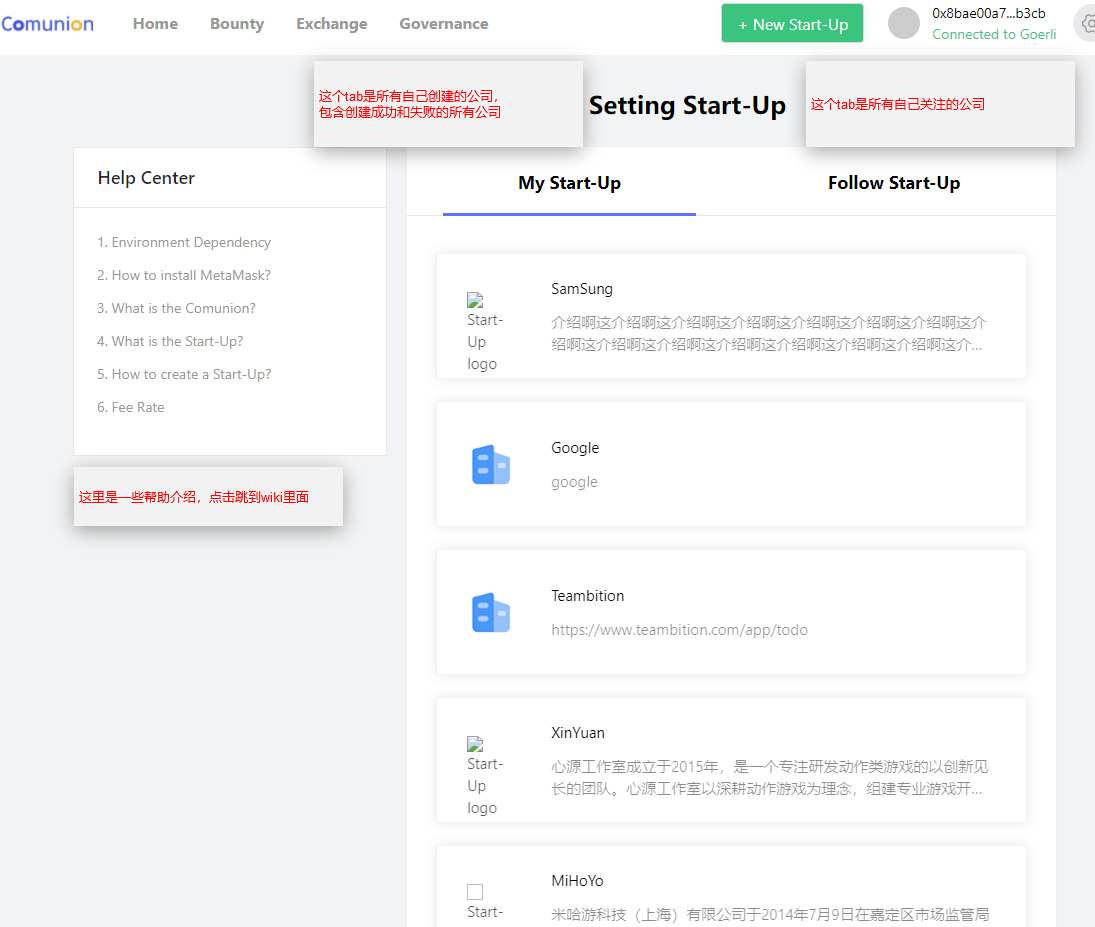Open the Bounty menu item

tap(237, 24)
